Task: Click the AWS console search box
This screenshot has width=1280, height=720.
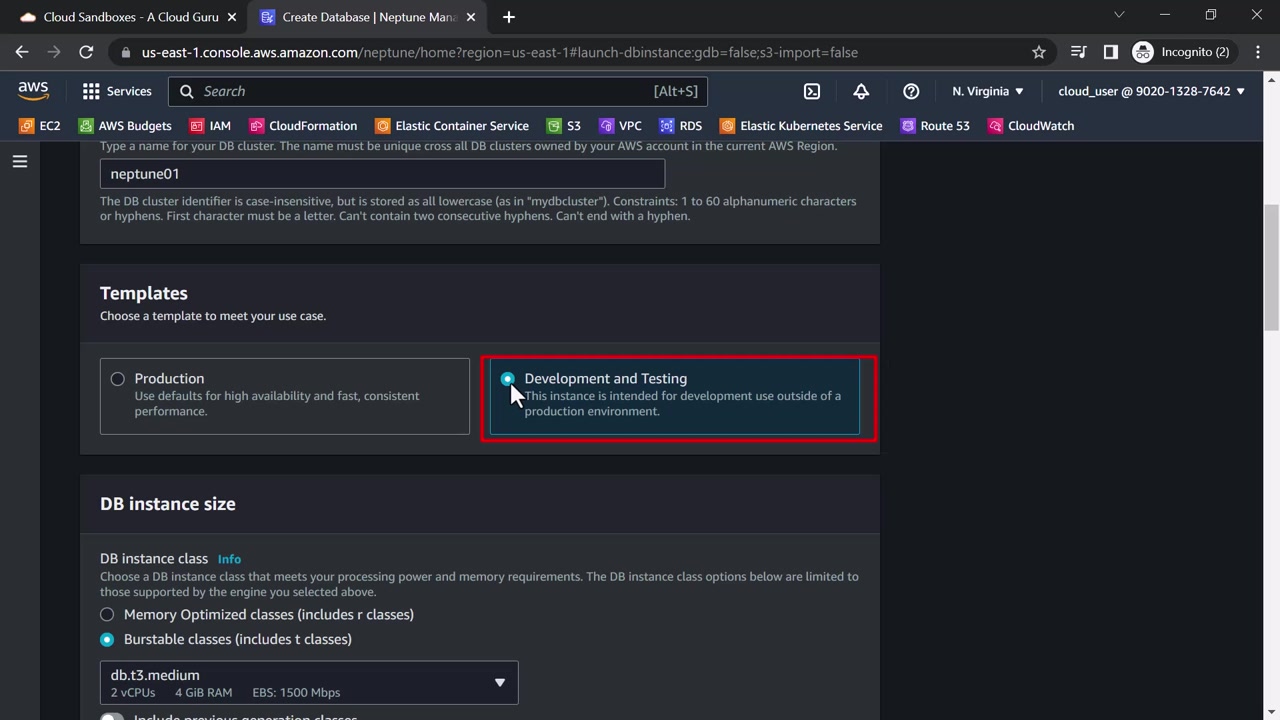Action: [x=438, y=91]
